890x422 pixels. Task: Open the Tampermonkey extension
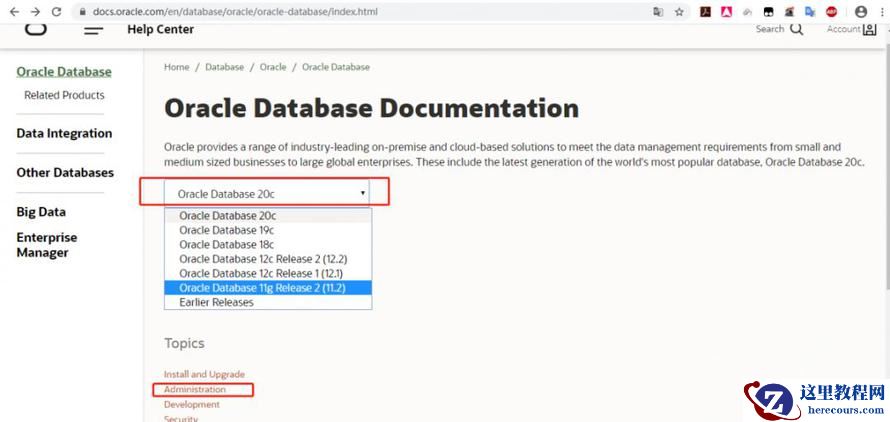click(767, 12)
